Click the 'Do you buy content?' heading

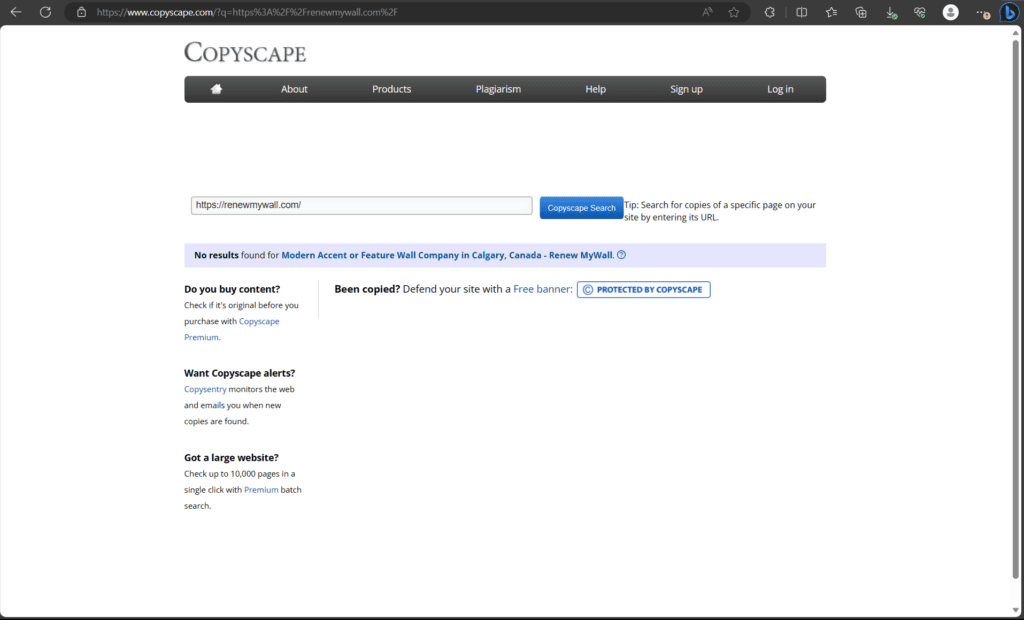[x=232, y=289]
